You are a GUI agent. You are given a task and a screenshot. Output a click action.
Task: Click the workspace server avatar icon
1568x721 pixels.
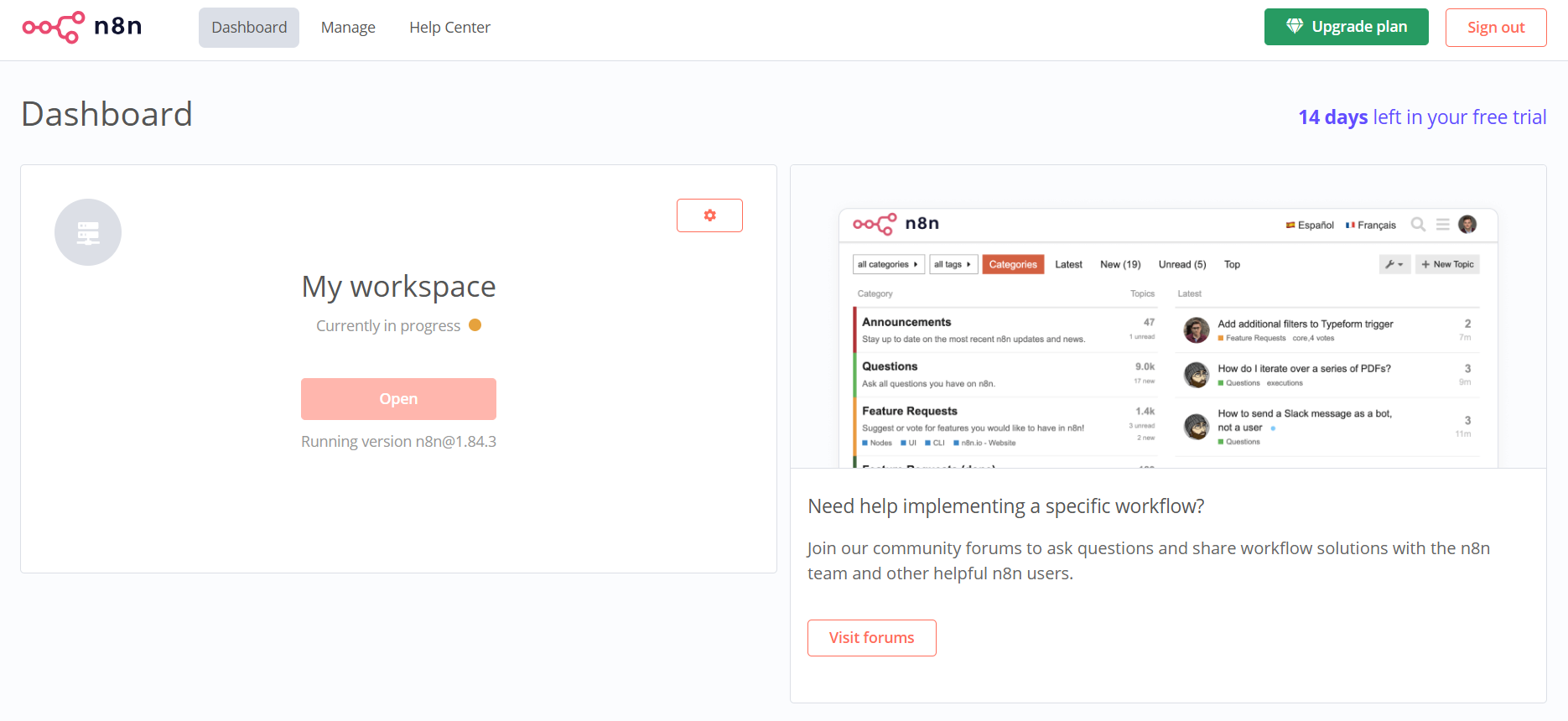[88, 232]
